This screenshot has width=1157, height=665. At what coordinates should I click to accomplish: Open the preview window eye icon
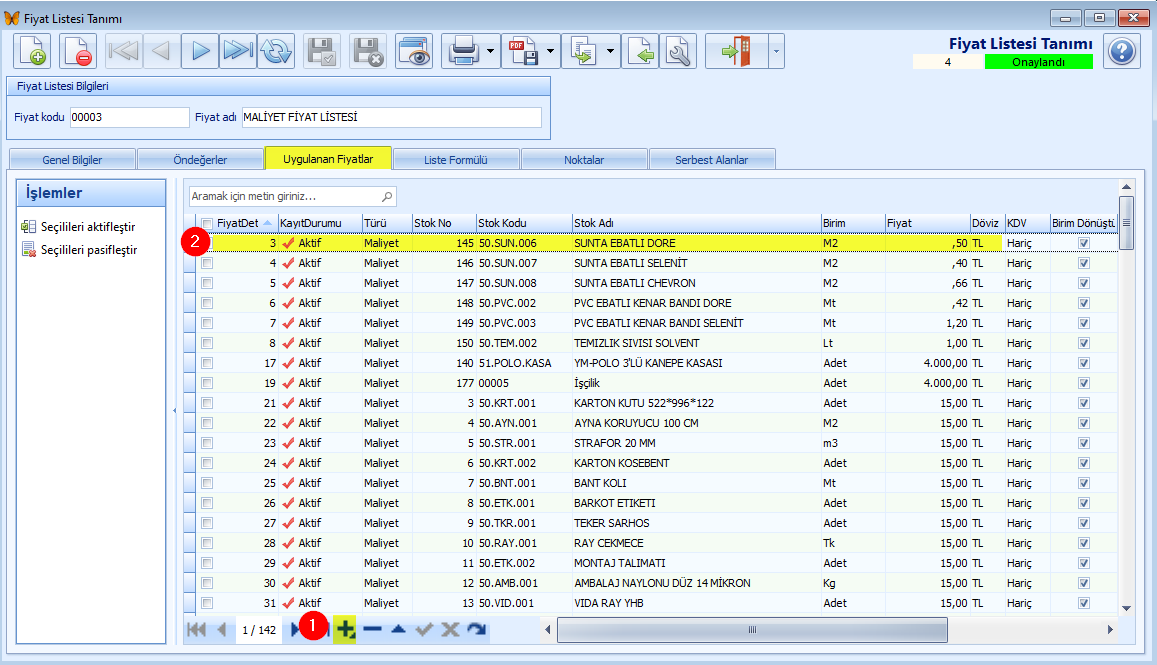414,51
